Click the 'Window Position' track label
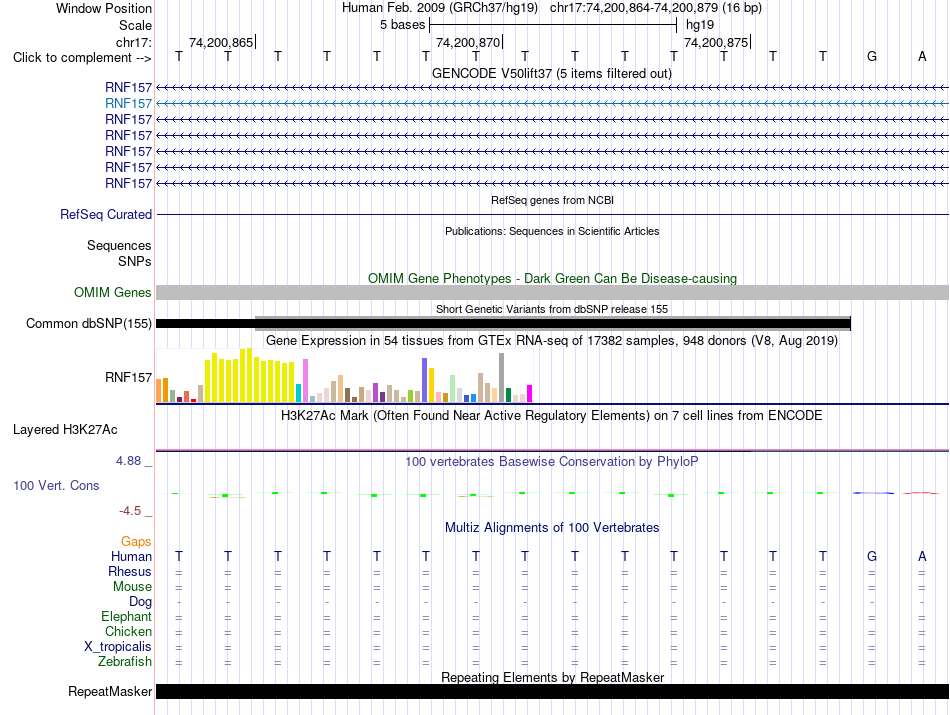Screen dimensions: 950x715 pyautogui.click(x=104, y=8)
